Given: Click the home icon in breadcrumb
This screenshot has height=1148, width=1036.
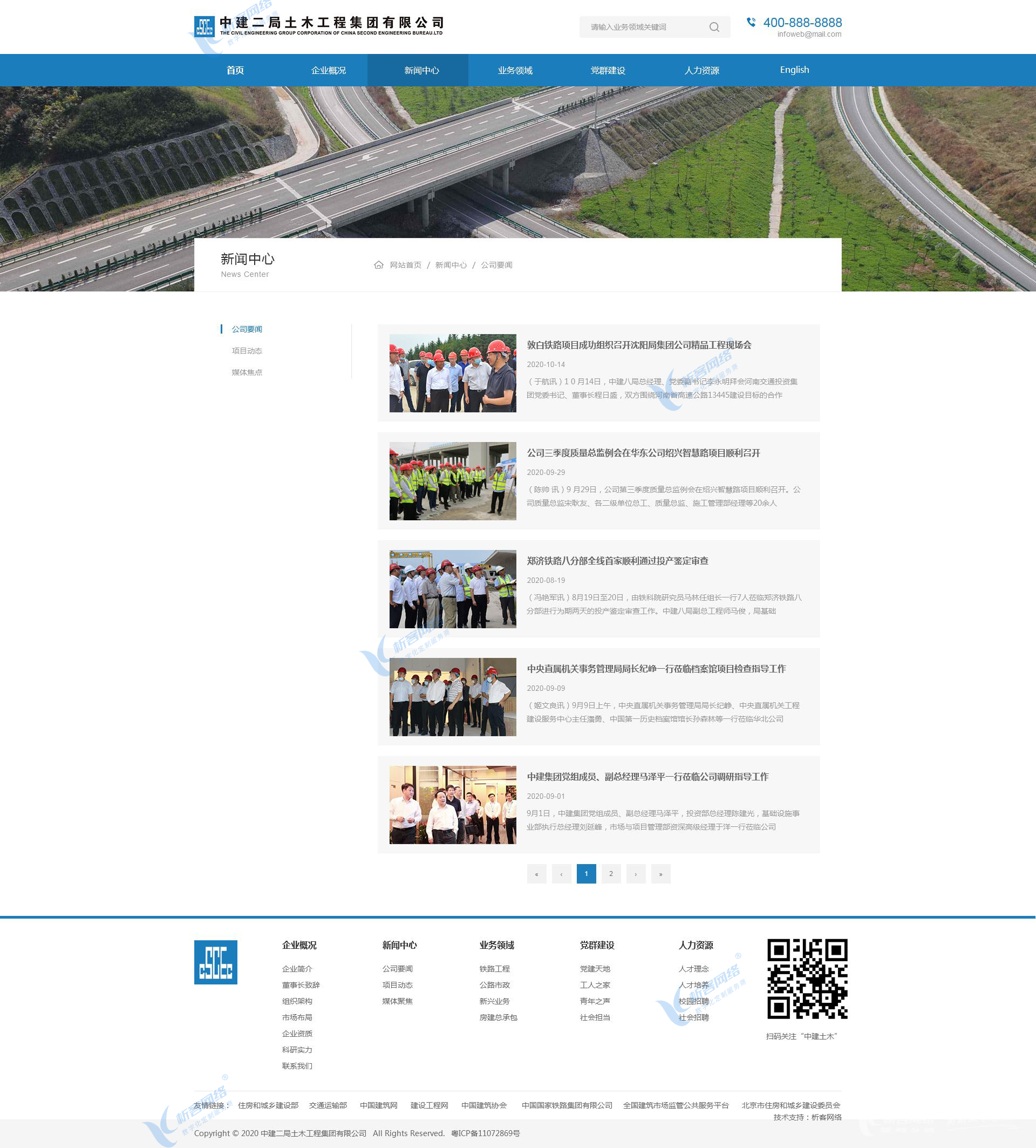Looking at the screenshot, I should point(379,266).
